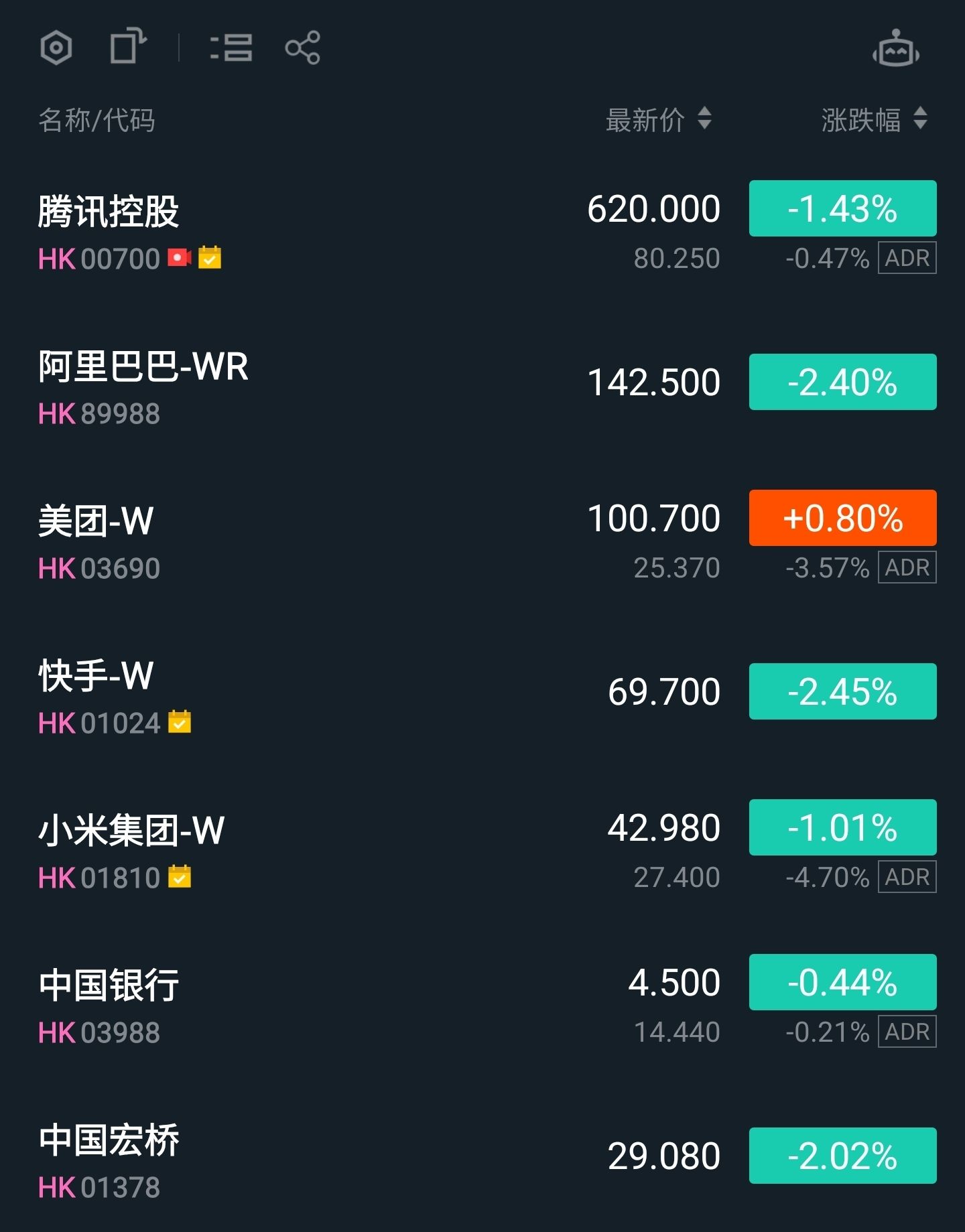Tap the live video icon beside HK00700
The width and height of the screenshot is (965, 1232).
179,257
